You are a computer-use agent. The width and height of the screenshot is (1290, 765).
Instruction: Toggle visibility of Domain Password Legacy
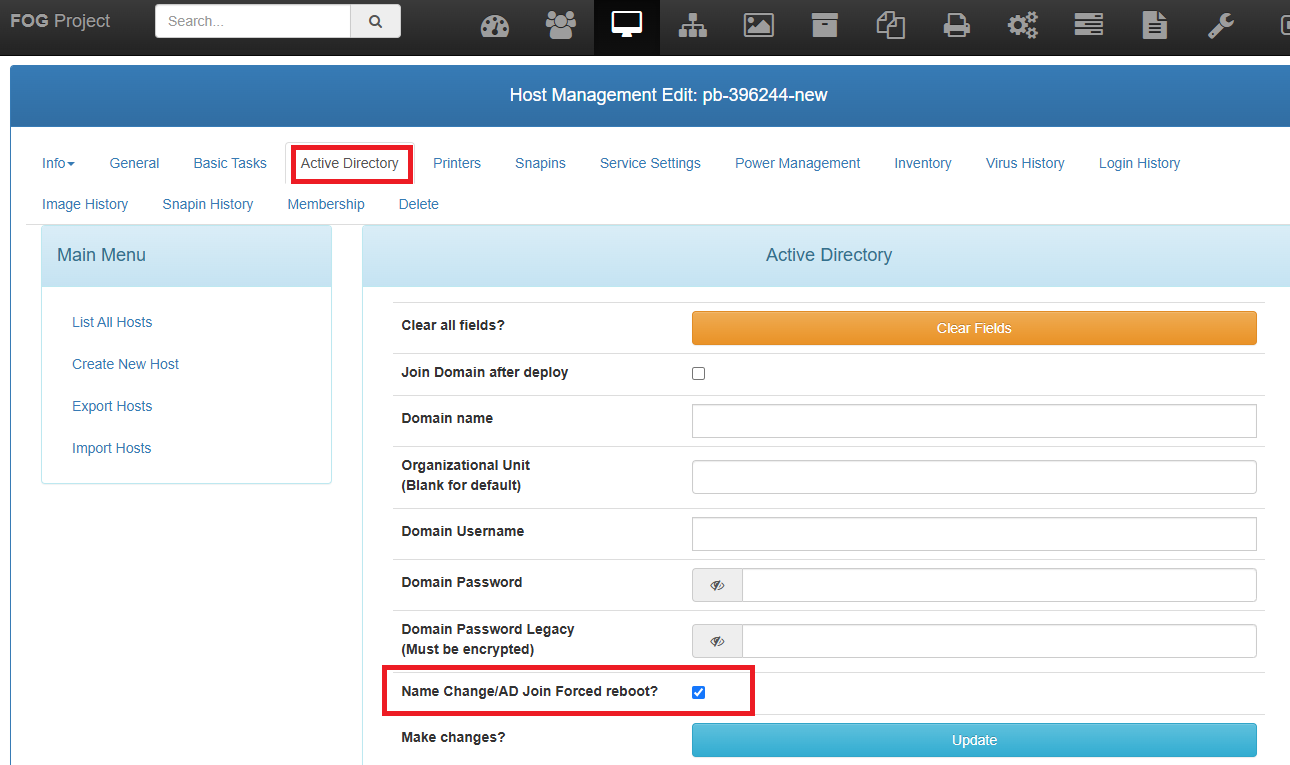pos(717,641)
